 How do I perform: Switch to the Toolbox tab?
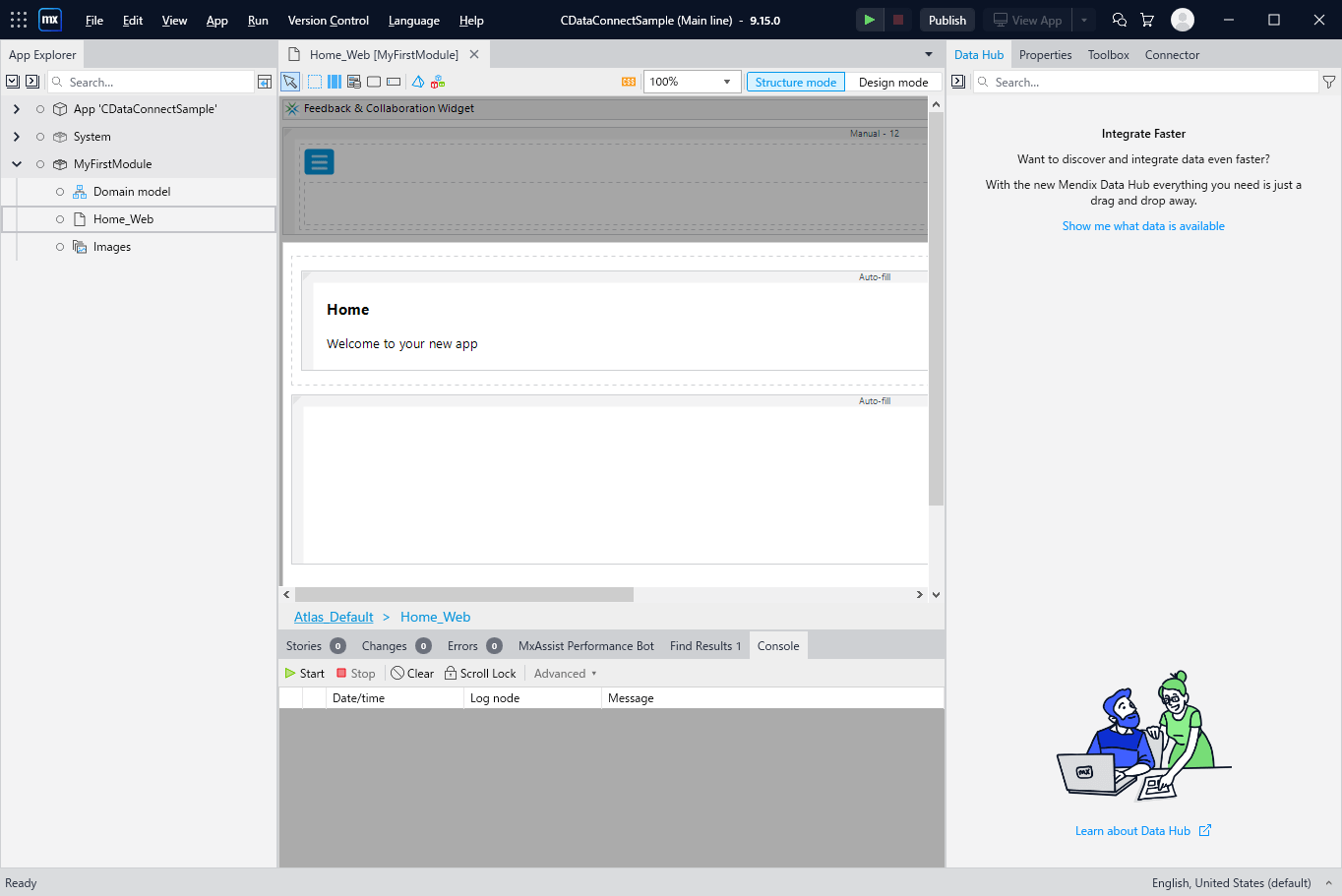point(1109,55)
